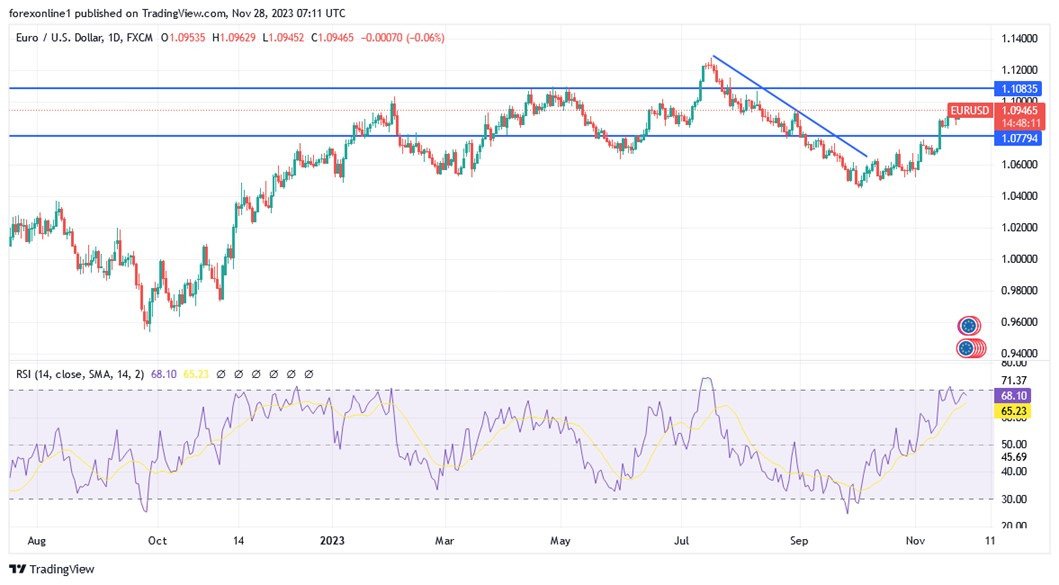Click the blue 1.07794 price label
The height and width of the screenshot is (585, 1059).
(x=1019, y=138)
